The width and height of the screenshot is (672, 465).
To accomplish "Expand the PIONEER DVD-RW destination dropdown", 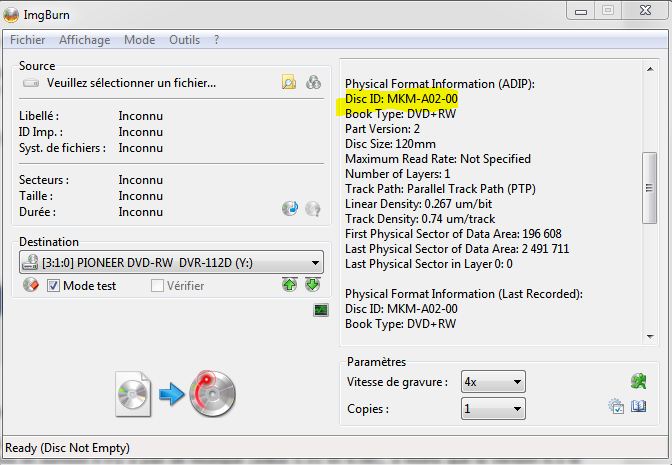I will coord(315,263).
